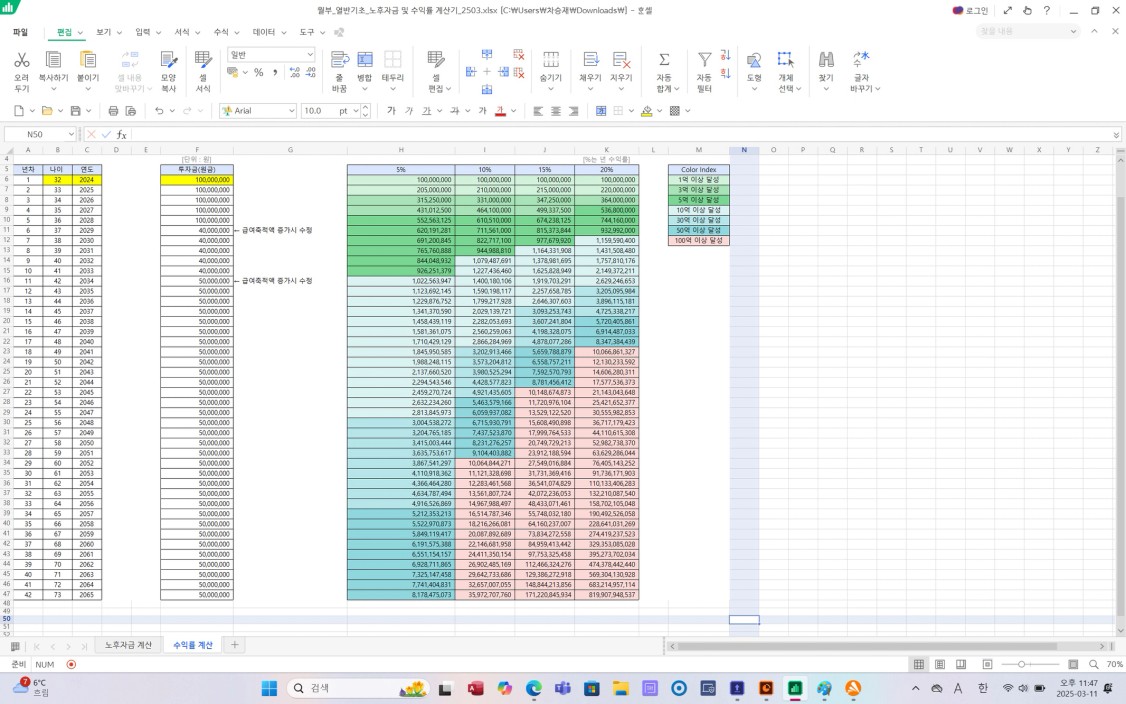Toggle bold 가 formatting
1126x704 pixels.
point(391,111)
